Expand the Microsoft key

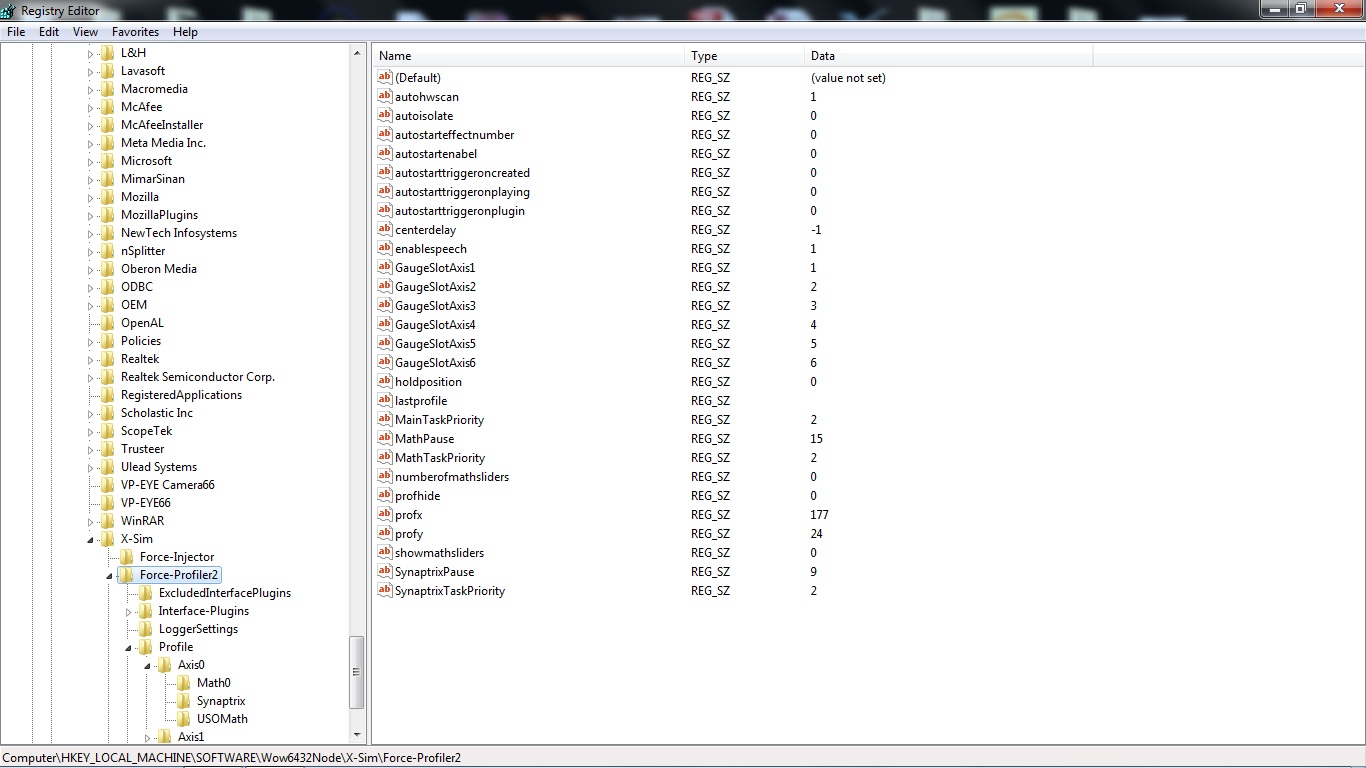pos(90,161)
